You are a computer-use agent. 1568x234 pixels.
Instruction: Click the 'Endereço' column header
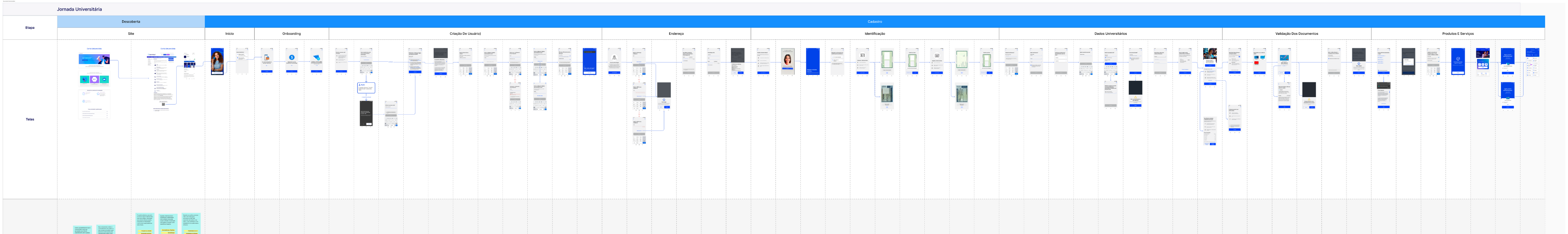point(676,34)
